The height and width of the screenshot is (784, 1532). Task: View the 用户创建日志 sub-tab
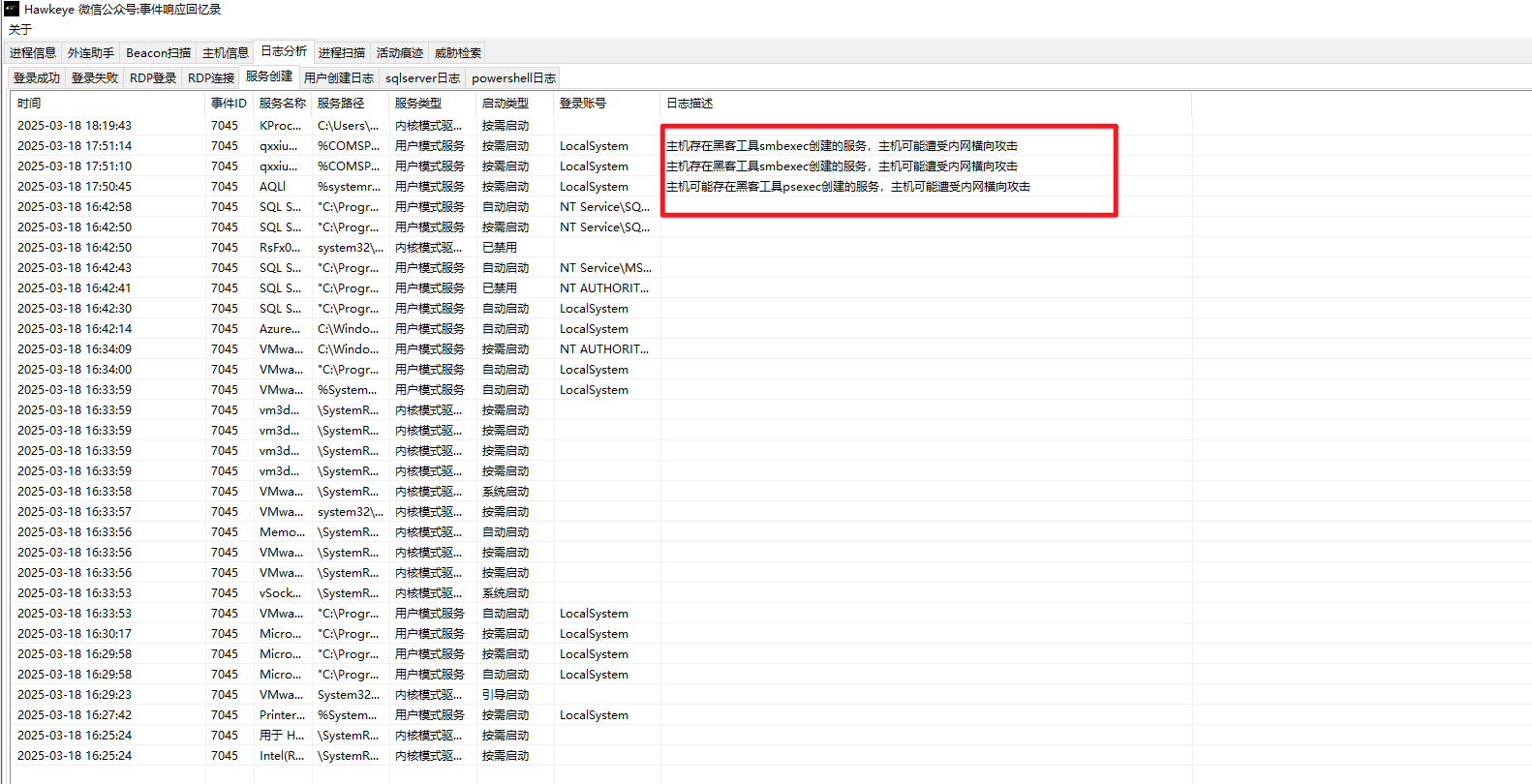tap(339, 78)
